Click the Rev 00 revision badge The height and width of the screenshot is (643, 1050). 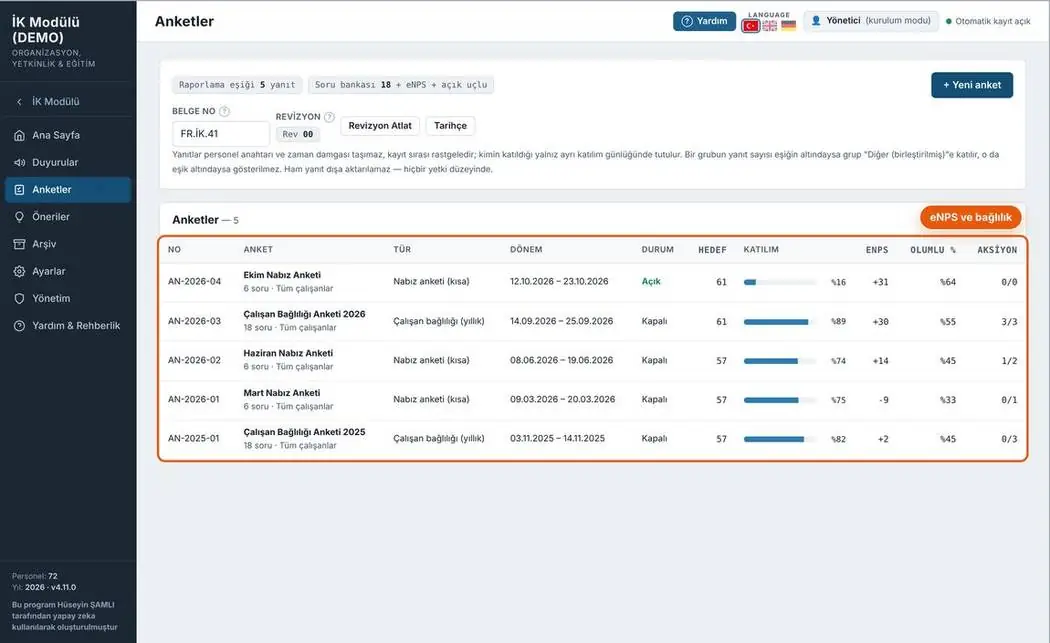coord(297,134)
